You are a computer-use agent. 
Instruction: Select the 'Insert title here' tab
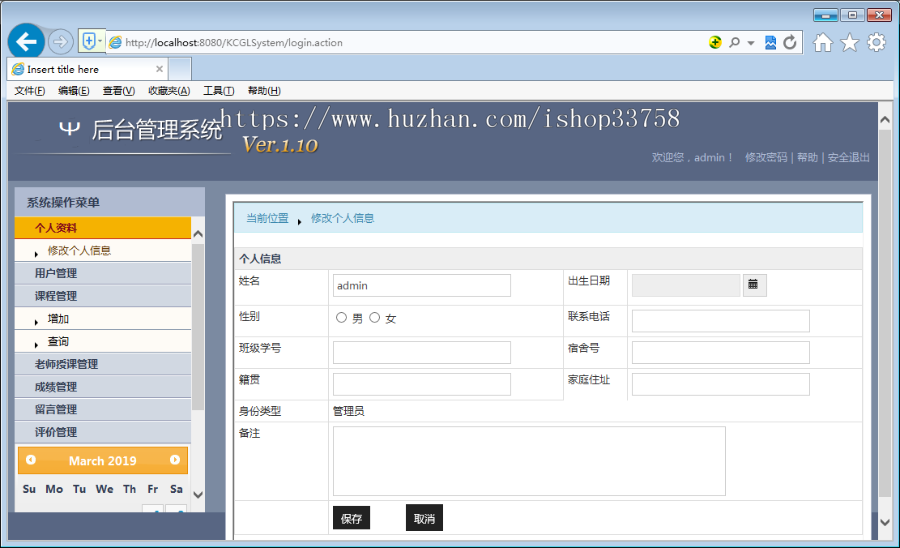pos(87,69)
